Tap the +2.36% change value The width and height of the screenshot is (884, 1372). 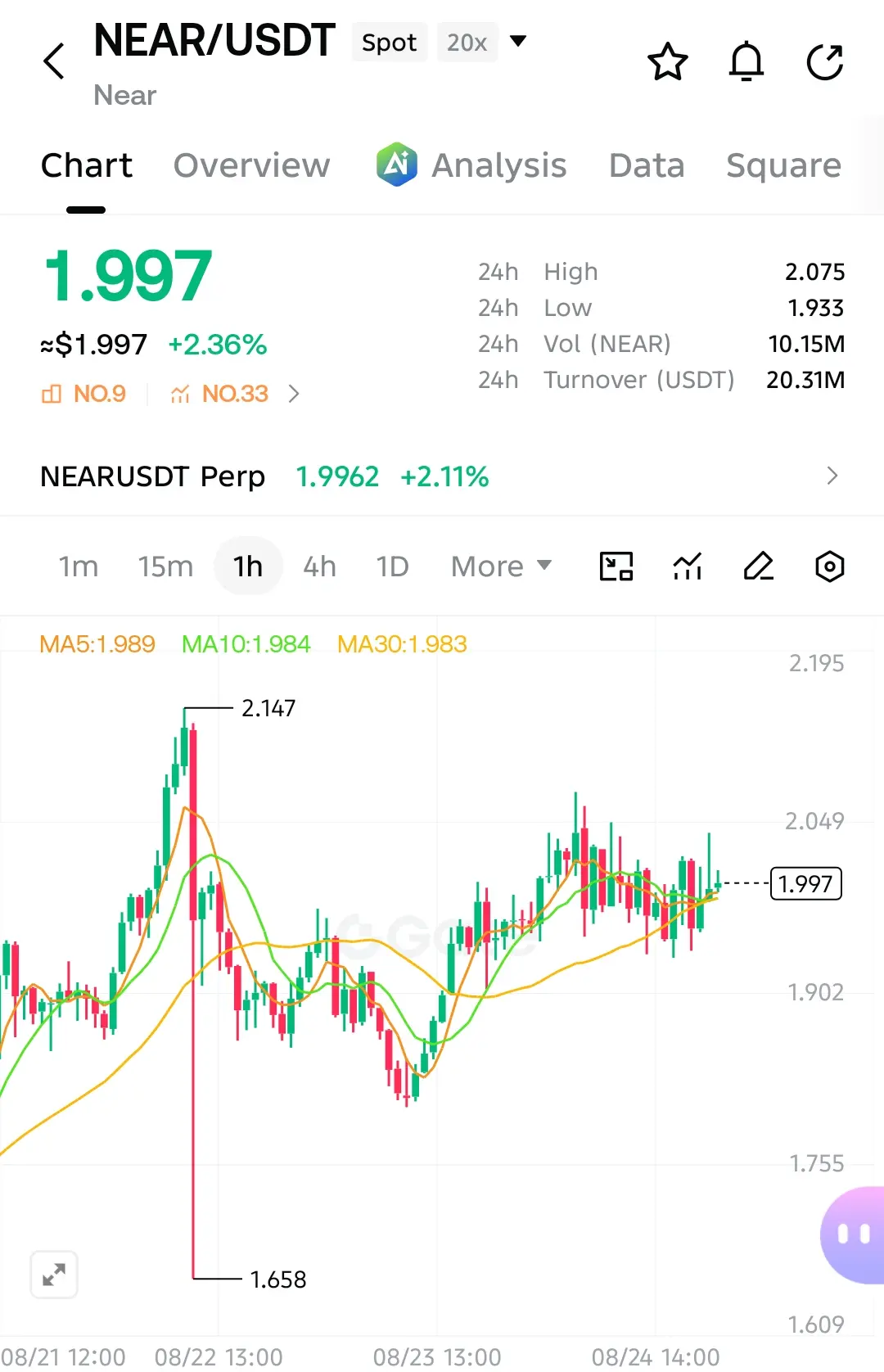(218, 345)
